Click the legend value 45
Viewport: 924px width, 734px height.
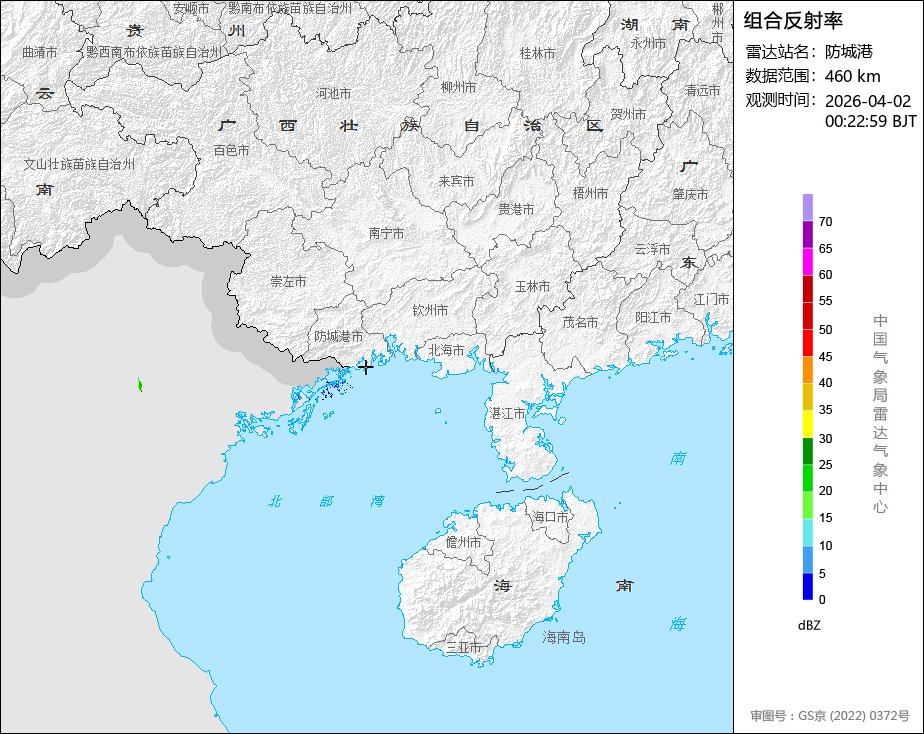(826, 357)
